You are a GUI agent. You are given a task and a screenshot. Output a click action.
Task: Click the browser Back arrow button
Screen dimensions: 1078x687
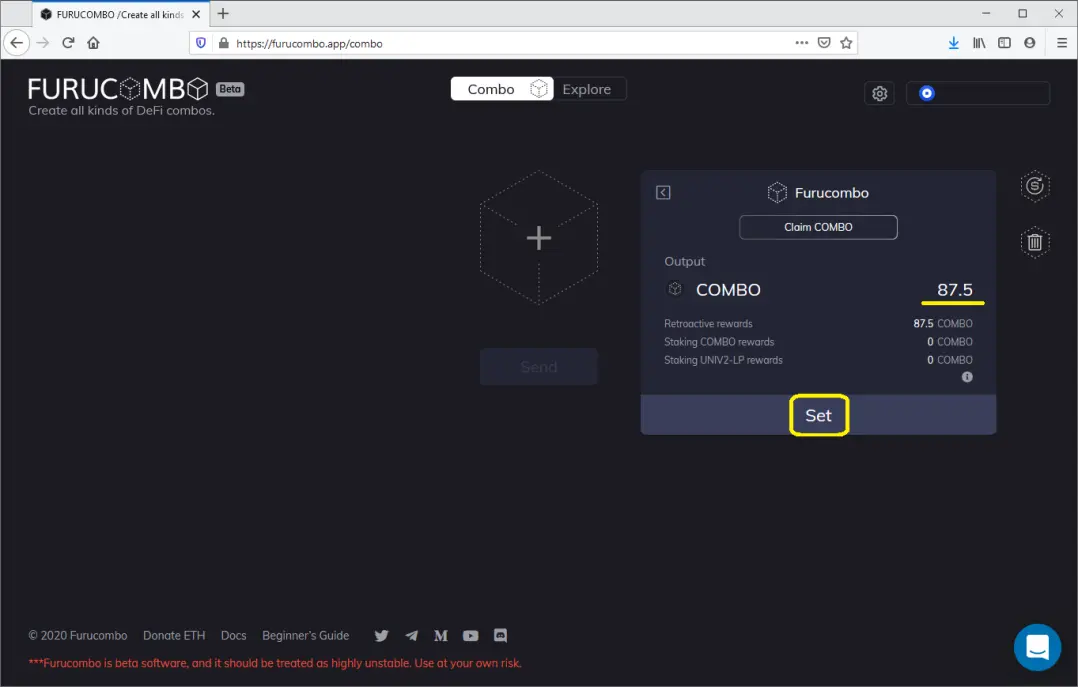pos(16,43)
